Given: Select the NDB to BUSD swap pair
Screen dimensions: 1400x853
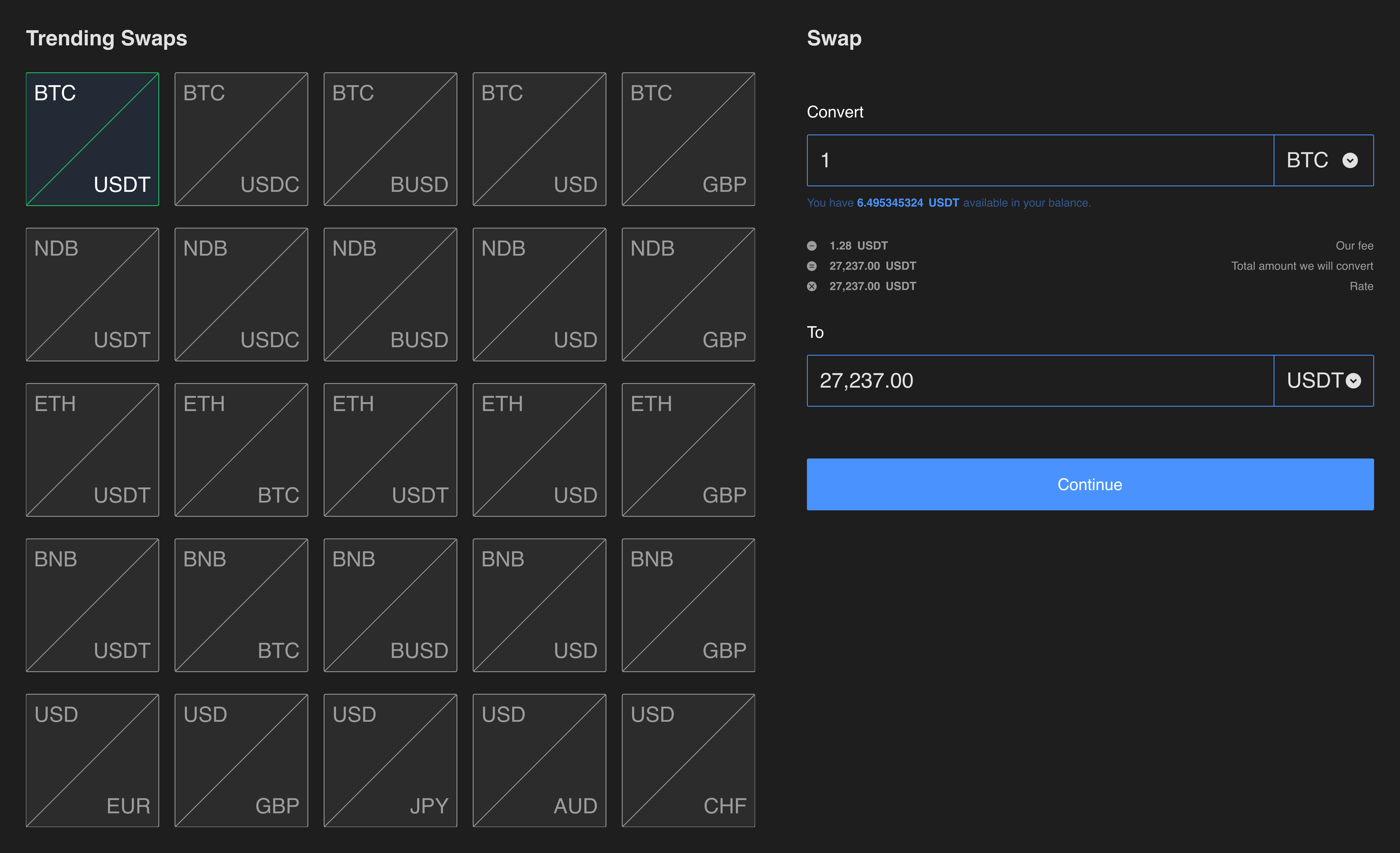Looking at the screenshot, I should click(x=390, y=294).
